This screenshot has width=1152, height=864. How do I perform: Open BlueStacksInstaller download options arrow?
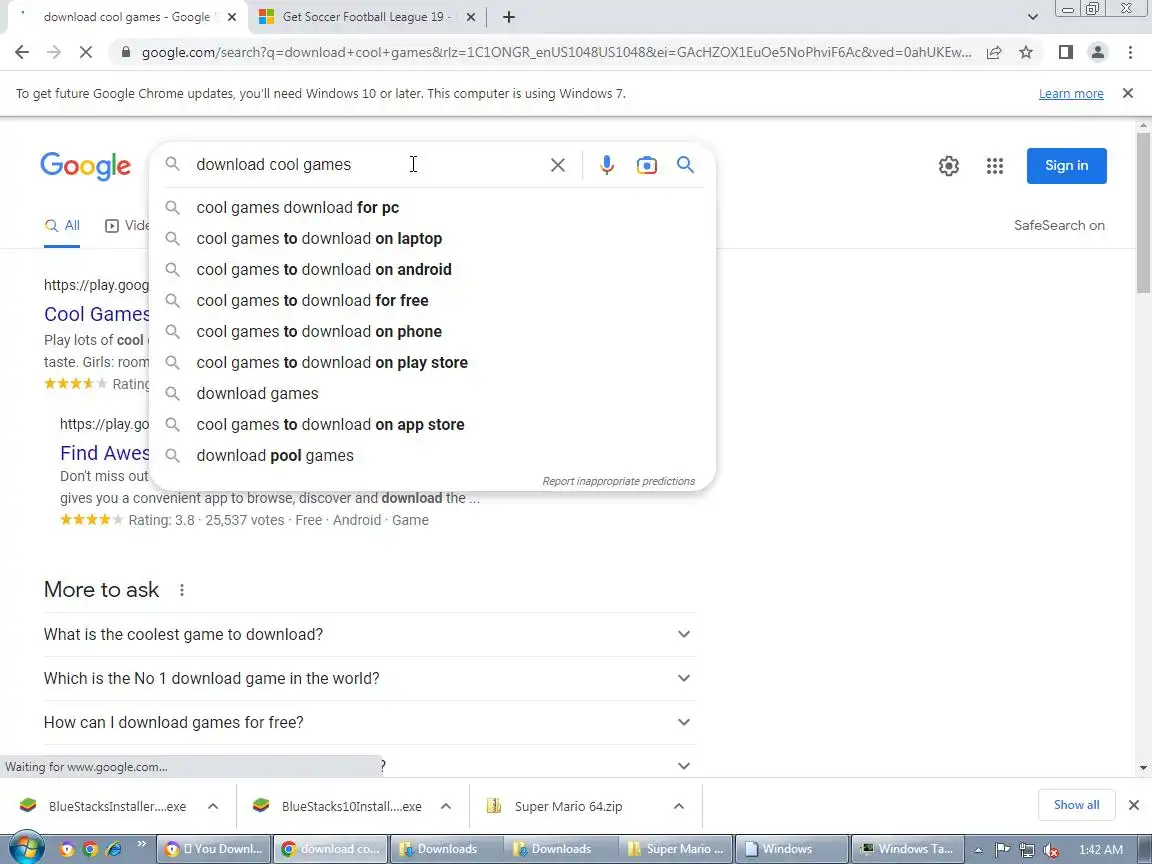click(x=213, y=806)
